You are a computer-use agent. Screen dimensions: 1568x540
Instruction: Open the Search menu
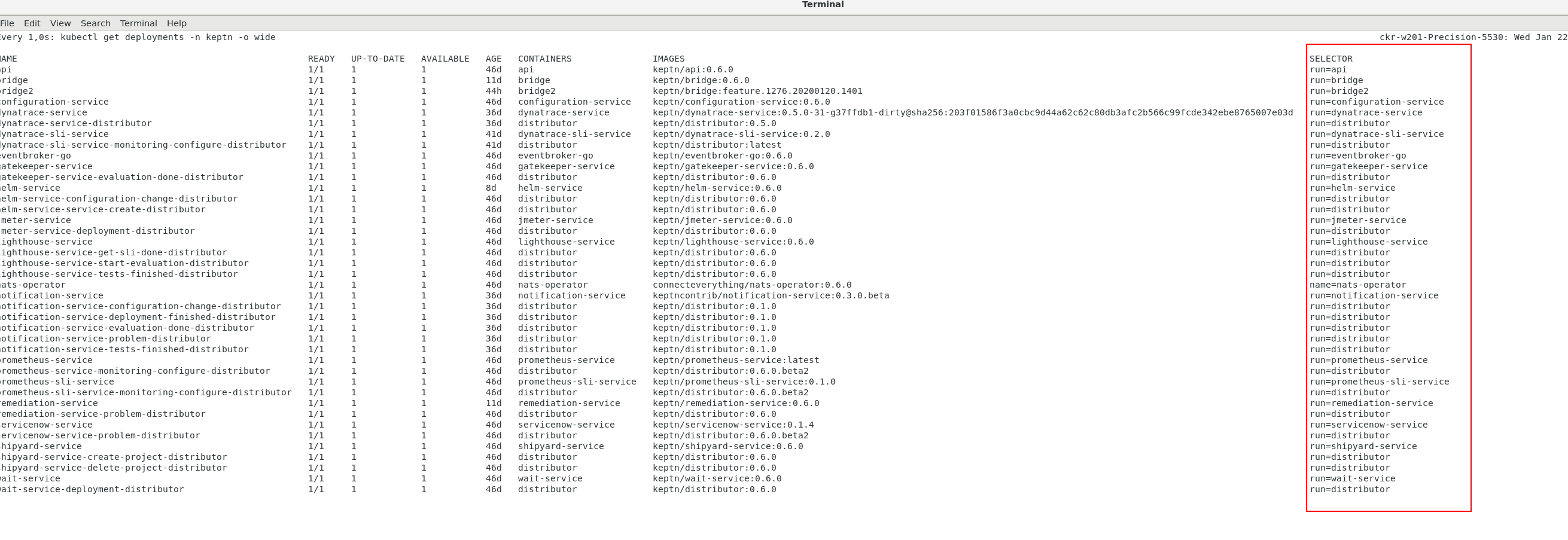95,23
